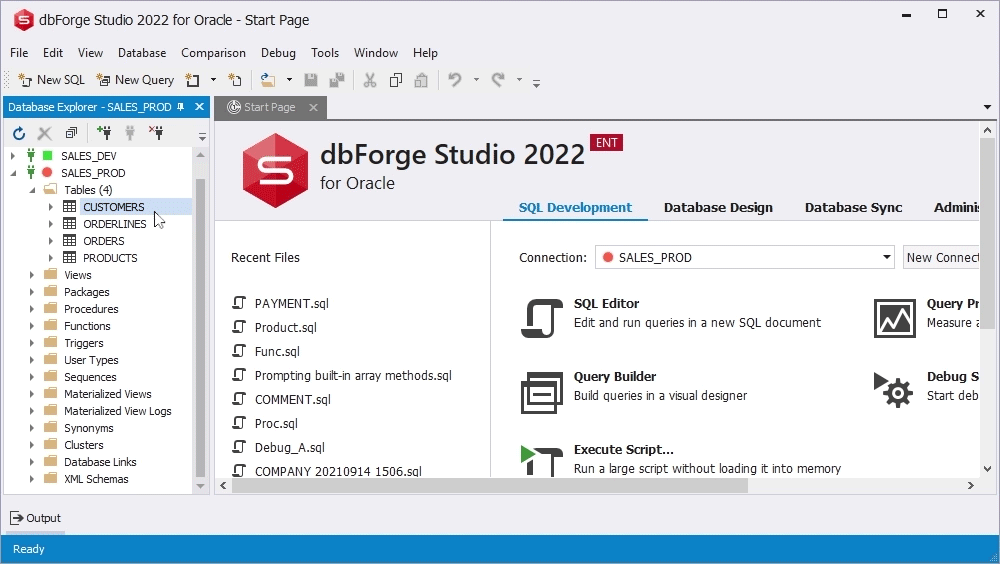Click the Query Profiler chart icon
This screenshot has width=1000, height=564.
[895, 318]
